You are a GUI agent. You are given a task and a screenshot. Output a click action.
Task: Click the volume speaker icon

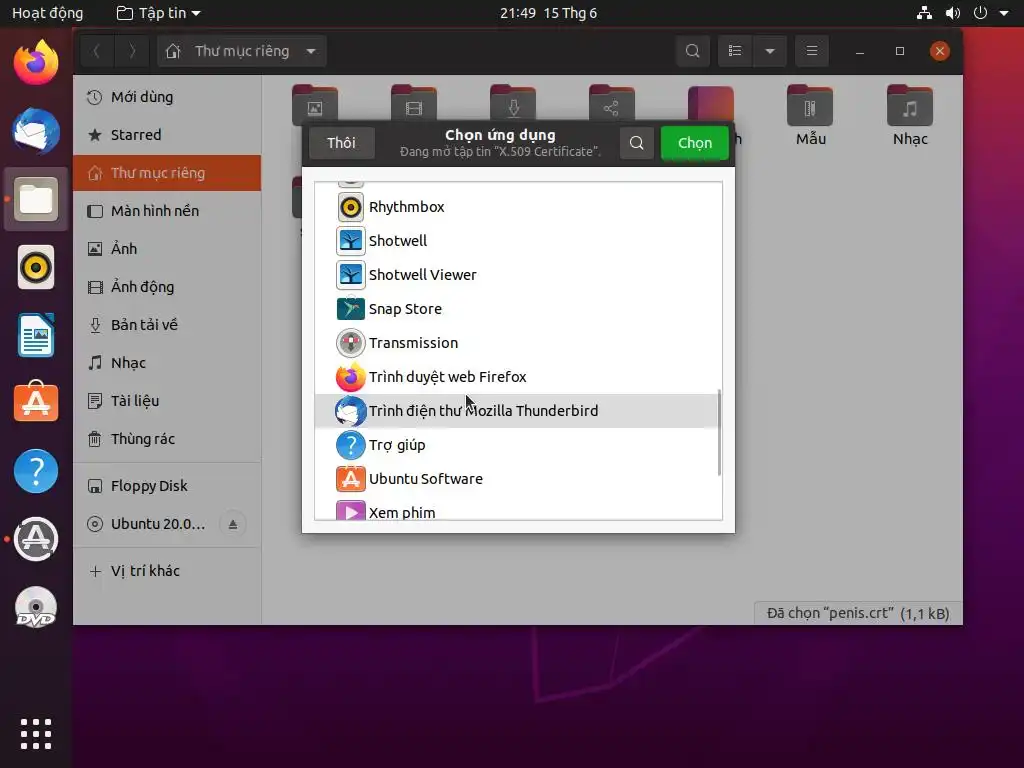953,13
